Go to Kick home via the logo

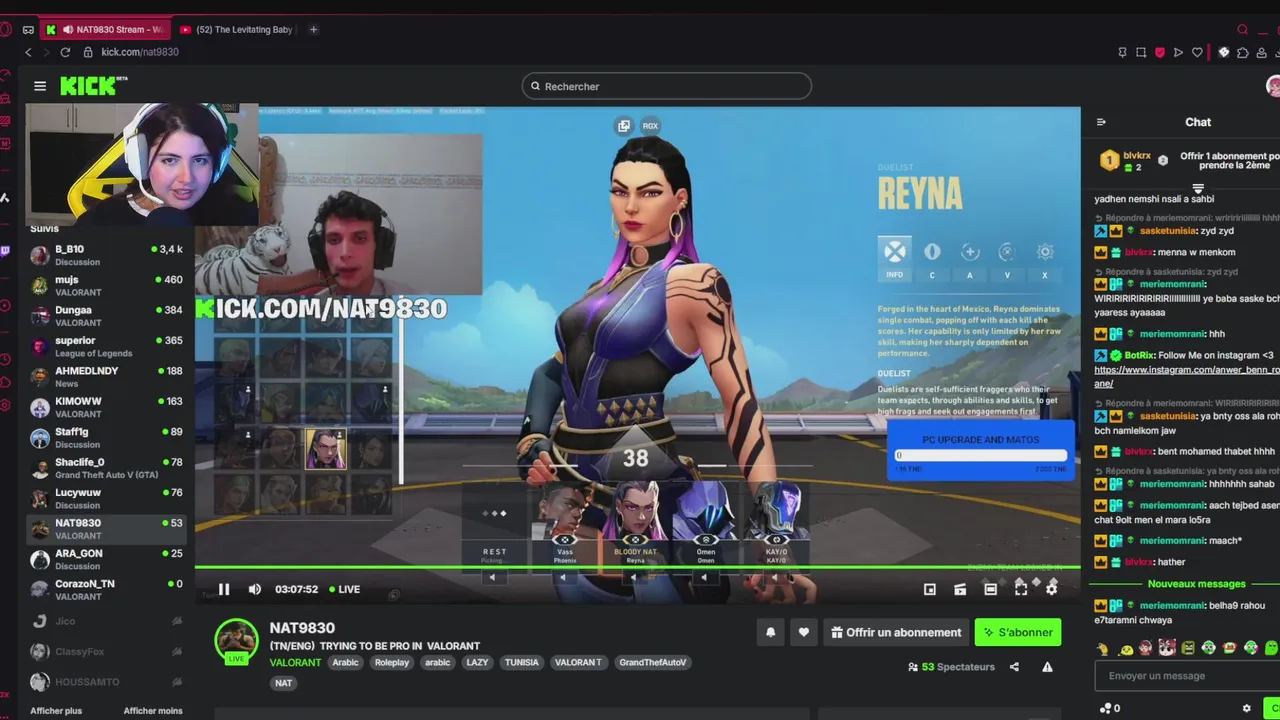click(93, 86)
